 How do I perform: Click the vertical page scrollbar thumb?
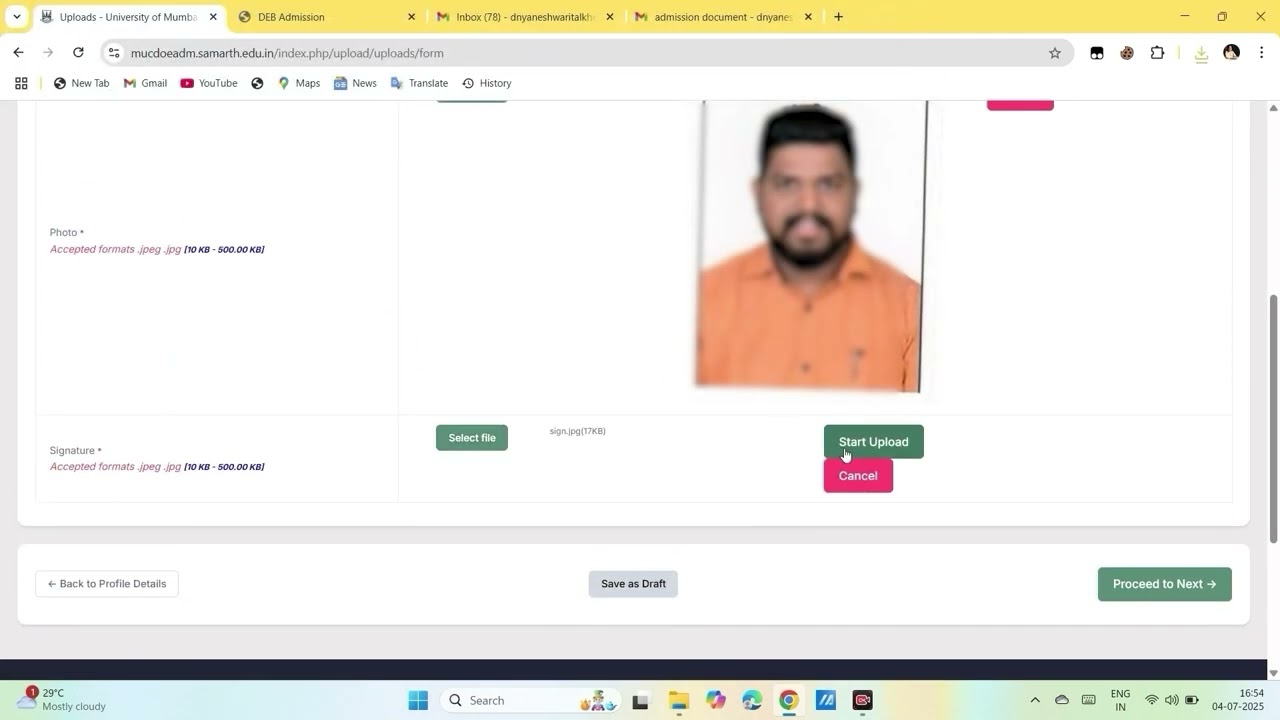point(1273,418)
